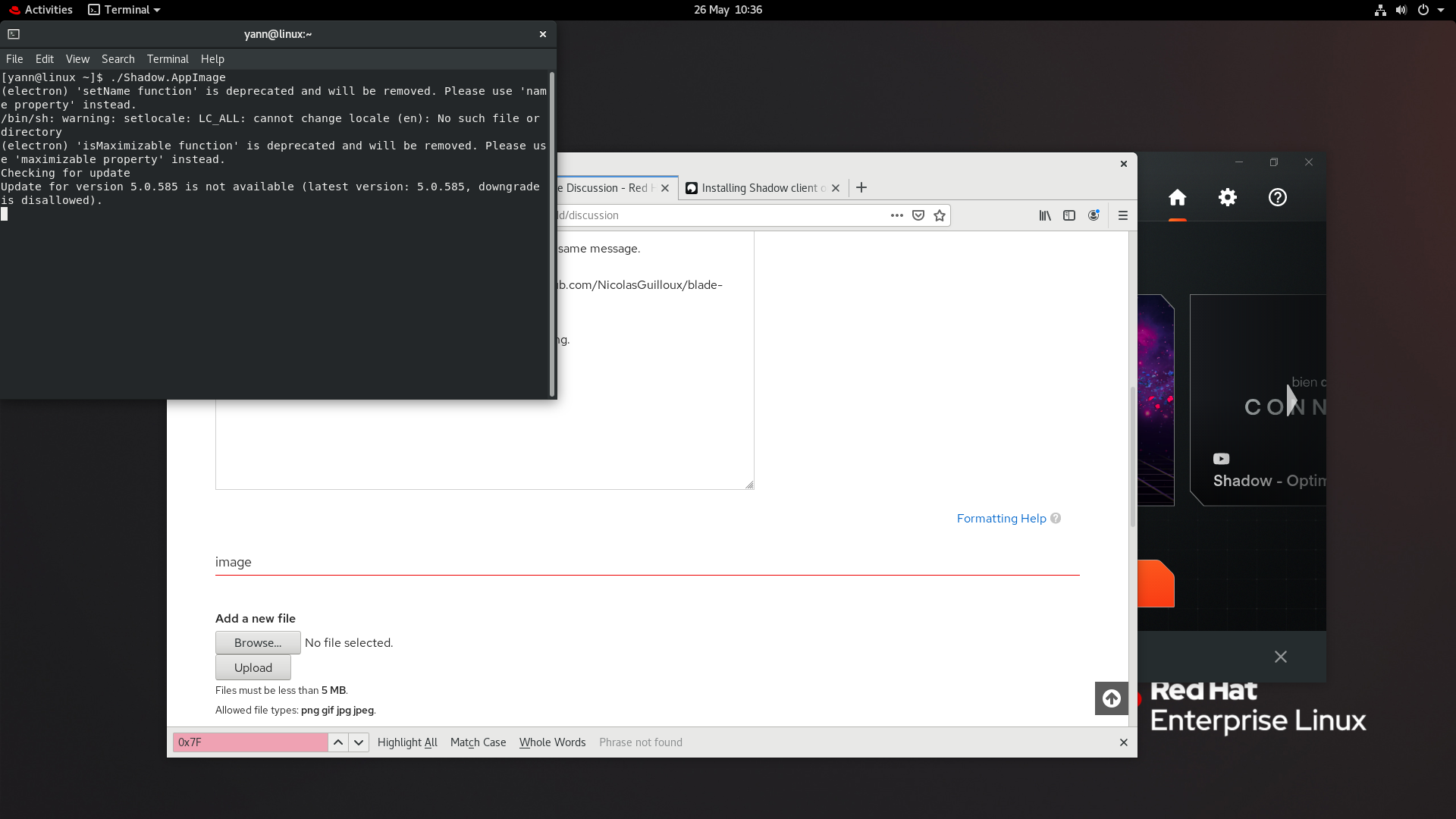
Task: Click the bookmark icon in Firefox toolbar
Action: coord(939,215)
